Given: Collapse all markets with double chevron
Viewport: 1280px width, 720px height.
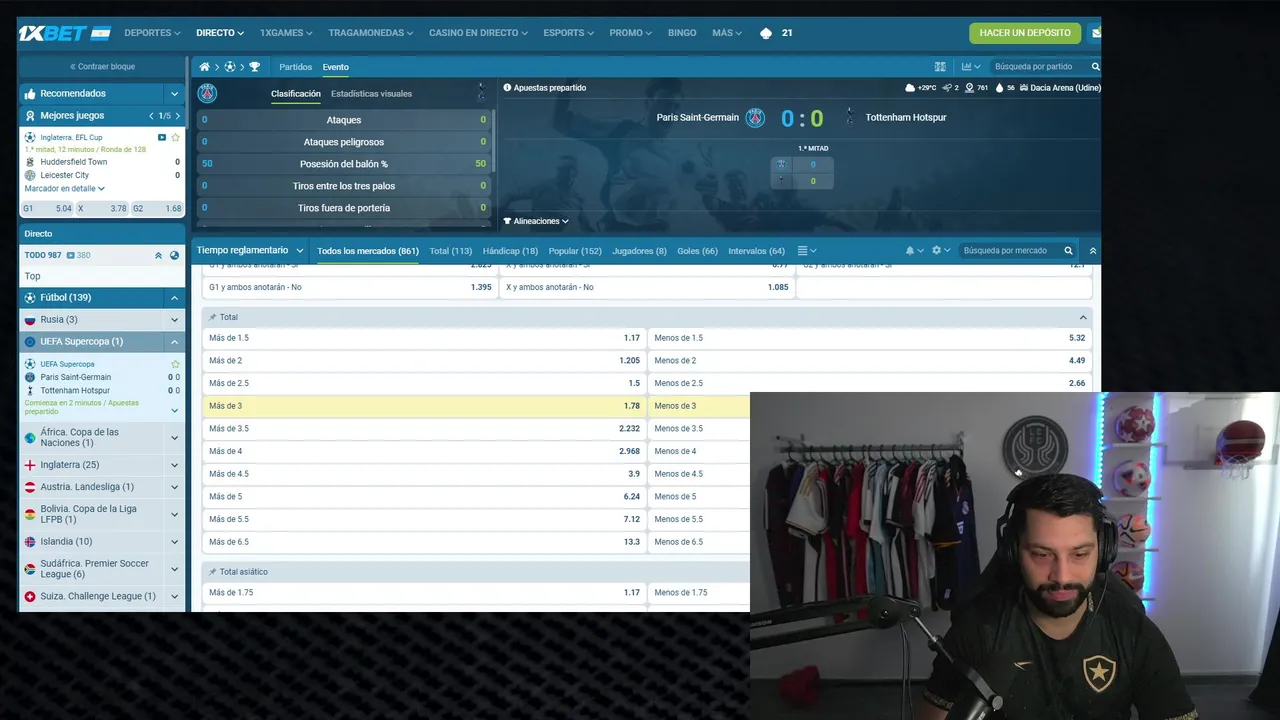Looking at the screenshot, I should coord(1092,251).
